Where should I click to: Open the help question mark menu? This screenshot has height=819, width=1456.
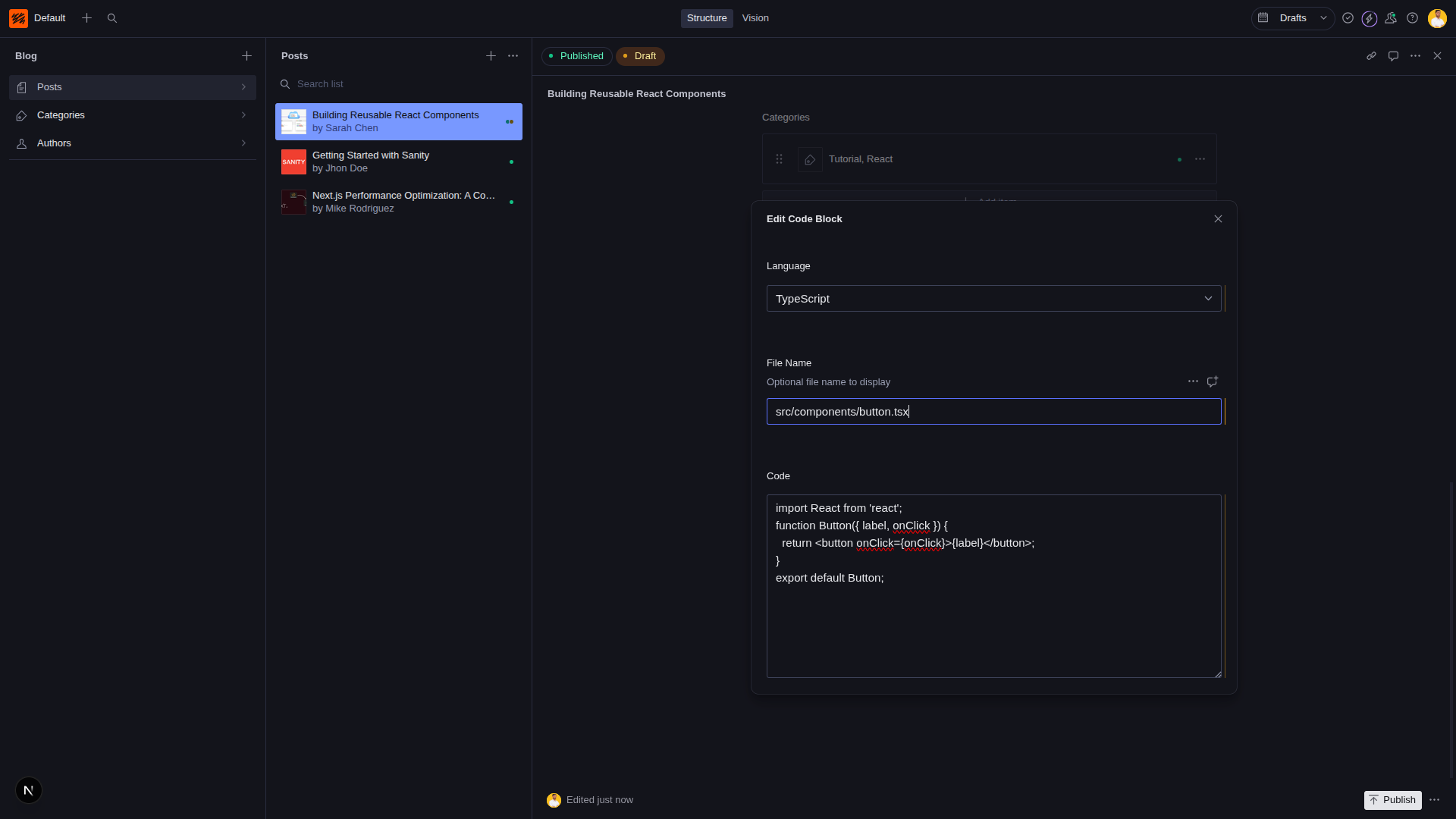[1413, 17]
